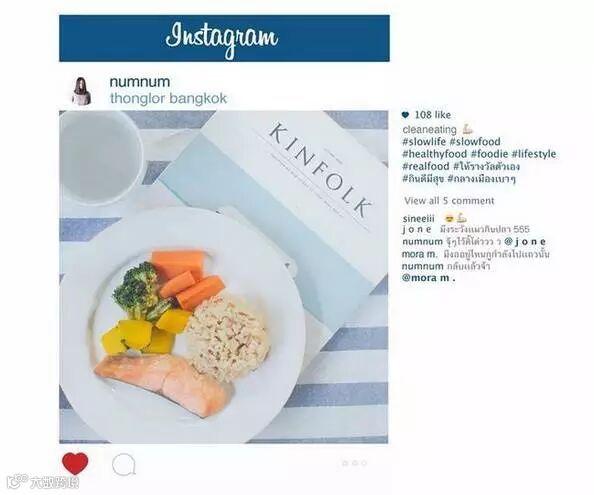Viewport: 594px width, 495px height.
Task: Click the numnum profile avatar
Action: point(81,91)
